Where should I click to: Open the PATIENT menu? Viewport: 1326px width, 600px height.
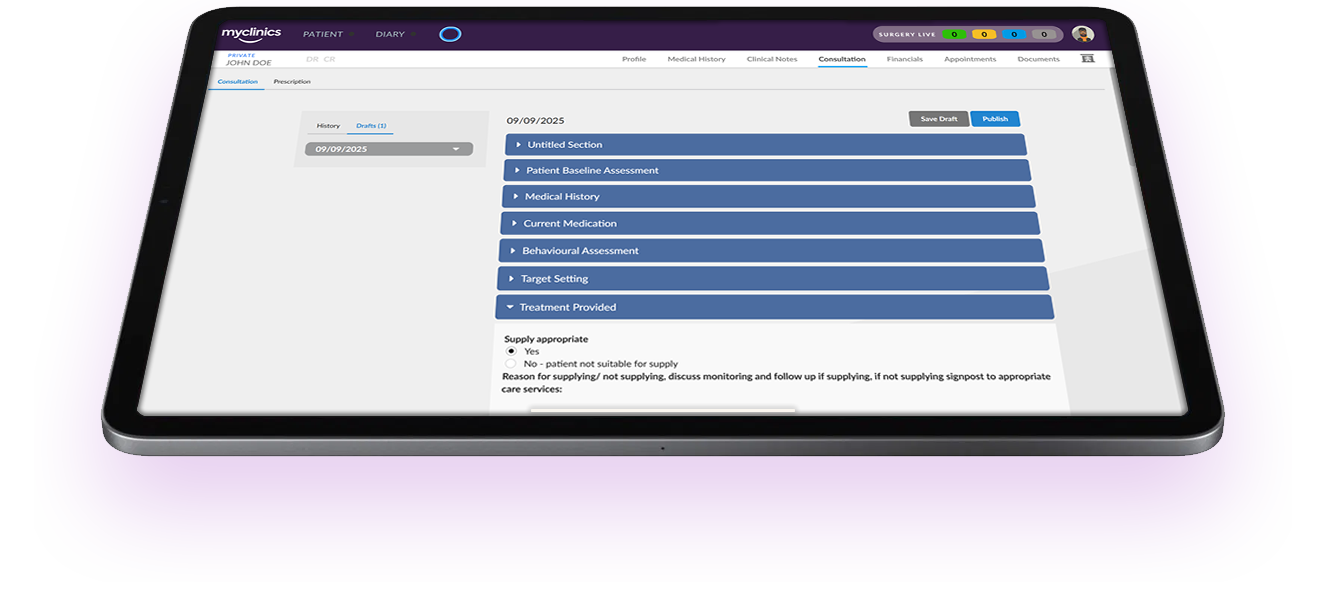point(323,34)
